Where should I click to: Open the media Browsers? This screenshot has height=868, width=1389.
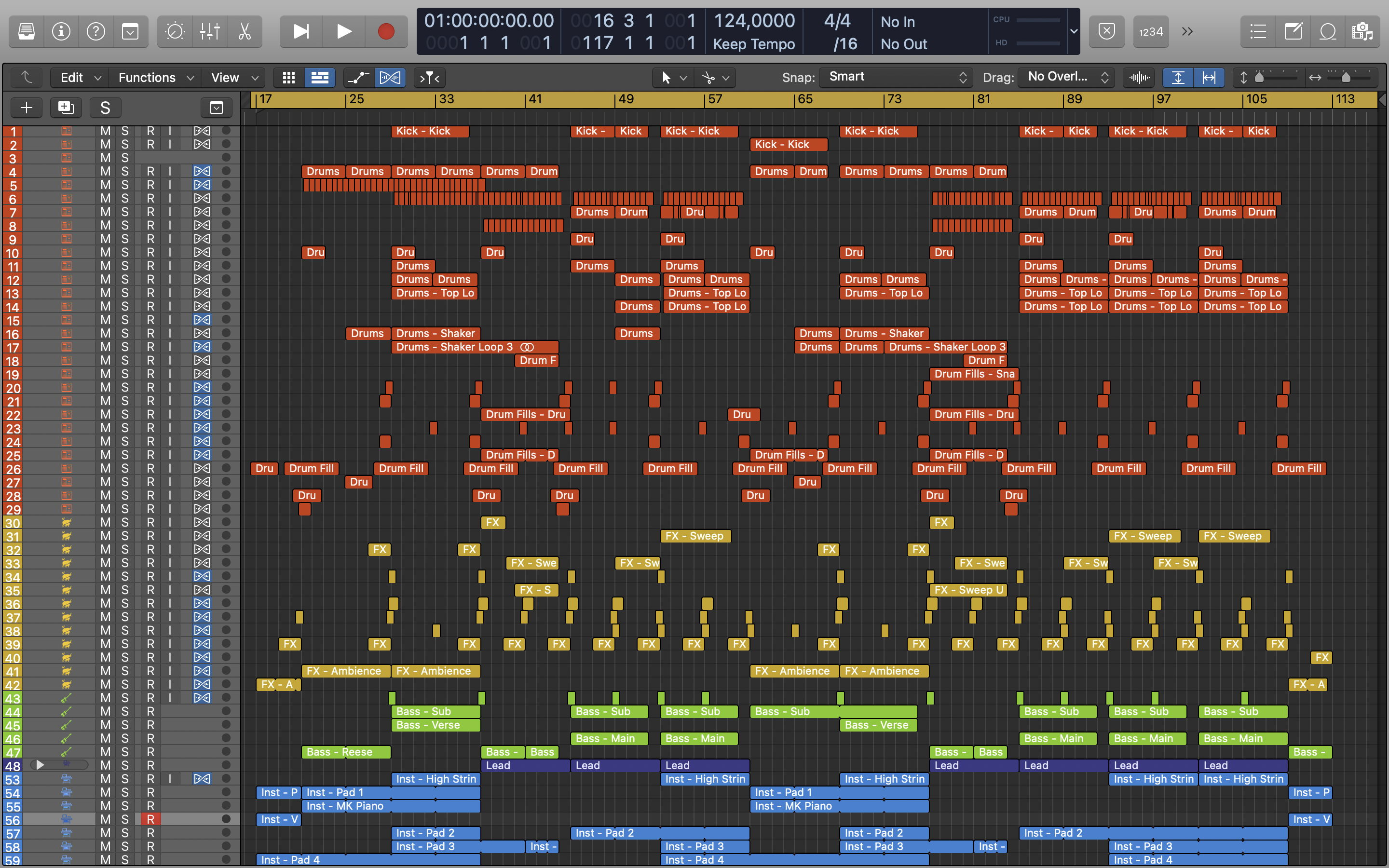point(1362,31)
